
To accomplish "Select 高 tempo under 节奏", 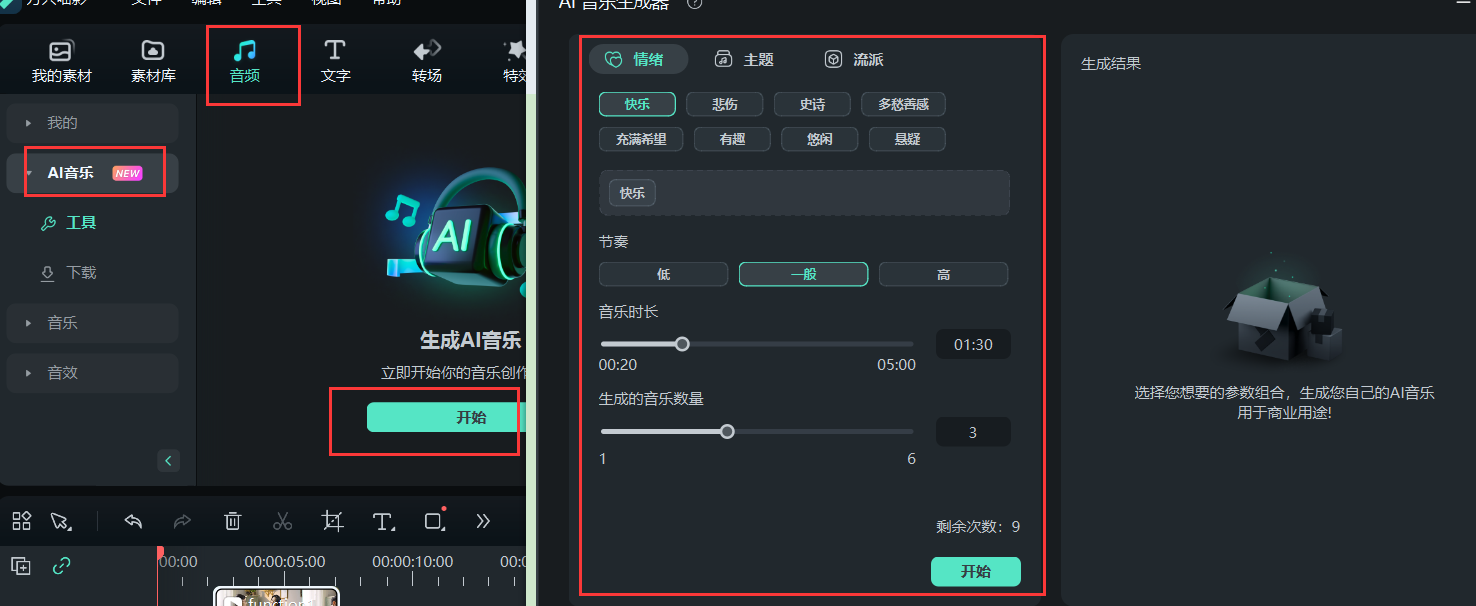I will pos(943,273).
